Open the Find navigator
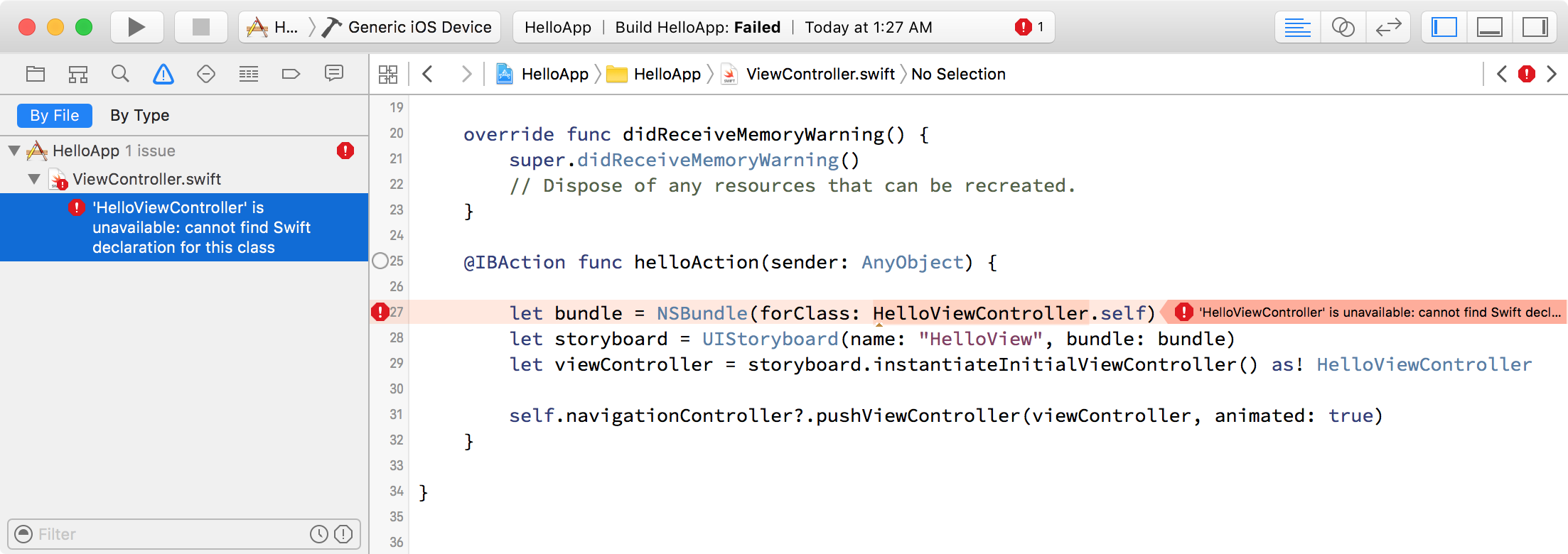This screenshot has width=1568, height=554. pos(121,74)
